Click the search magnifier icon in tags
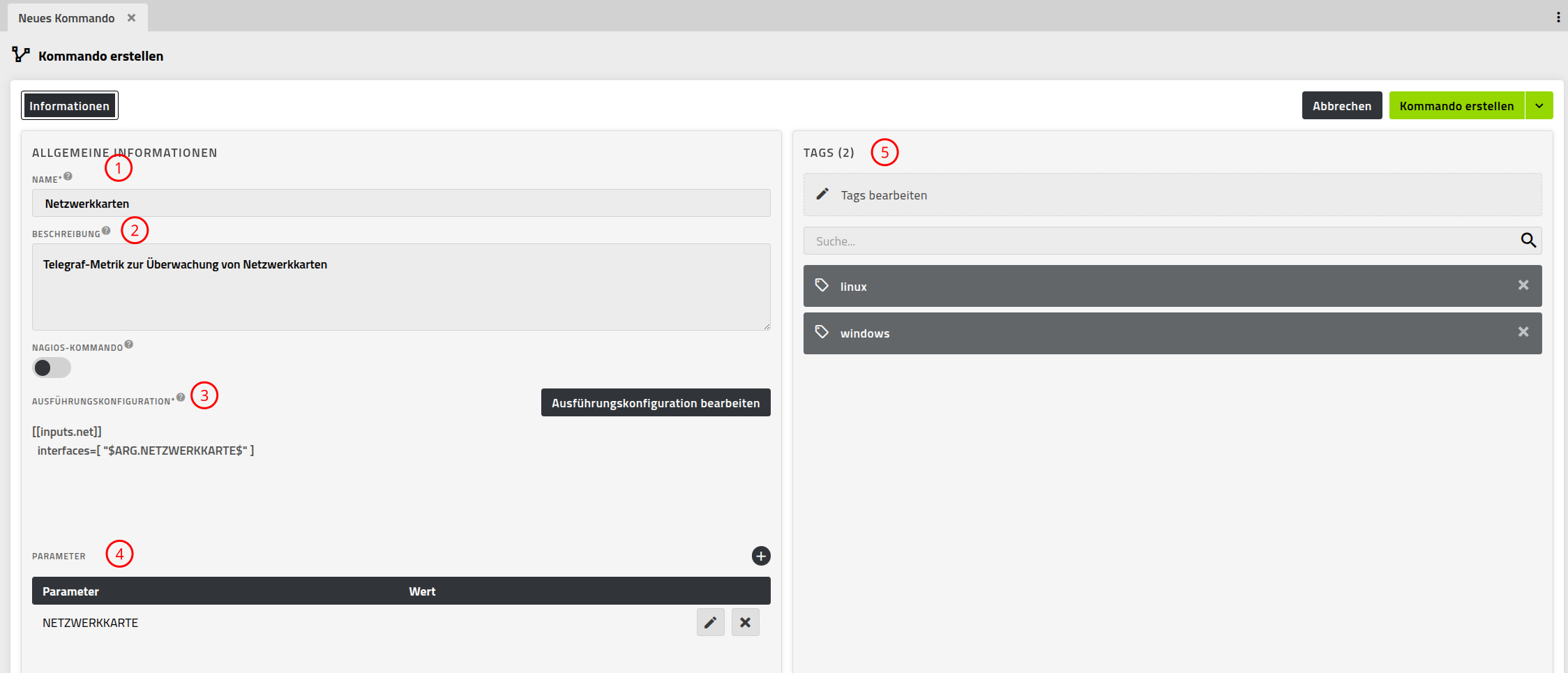The width and height of the screenshot is (1568, 673). [x=1528, y=241]
